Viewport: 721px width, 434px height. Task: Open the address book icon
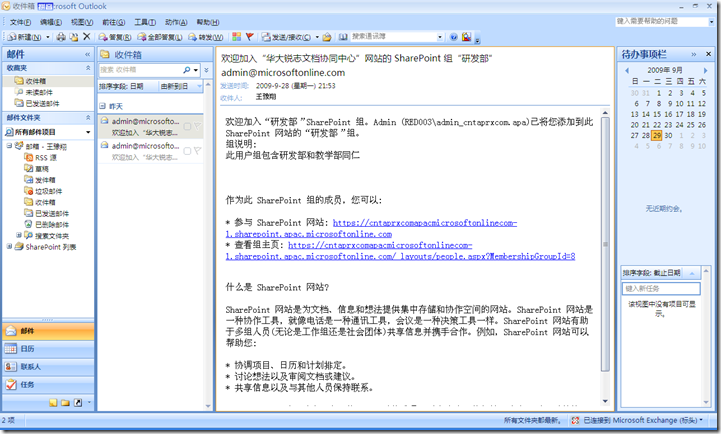click(x=343, y=37)
